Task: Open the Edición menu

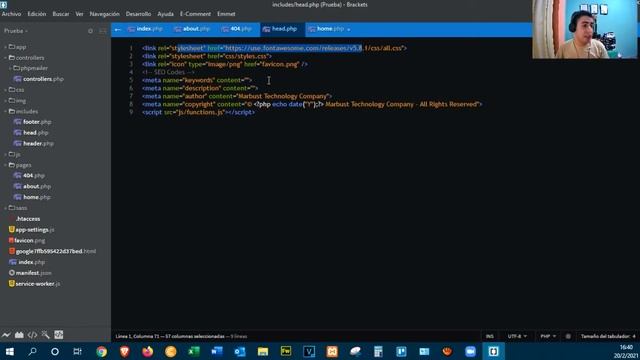Action: (37, 14)
